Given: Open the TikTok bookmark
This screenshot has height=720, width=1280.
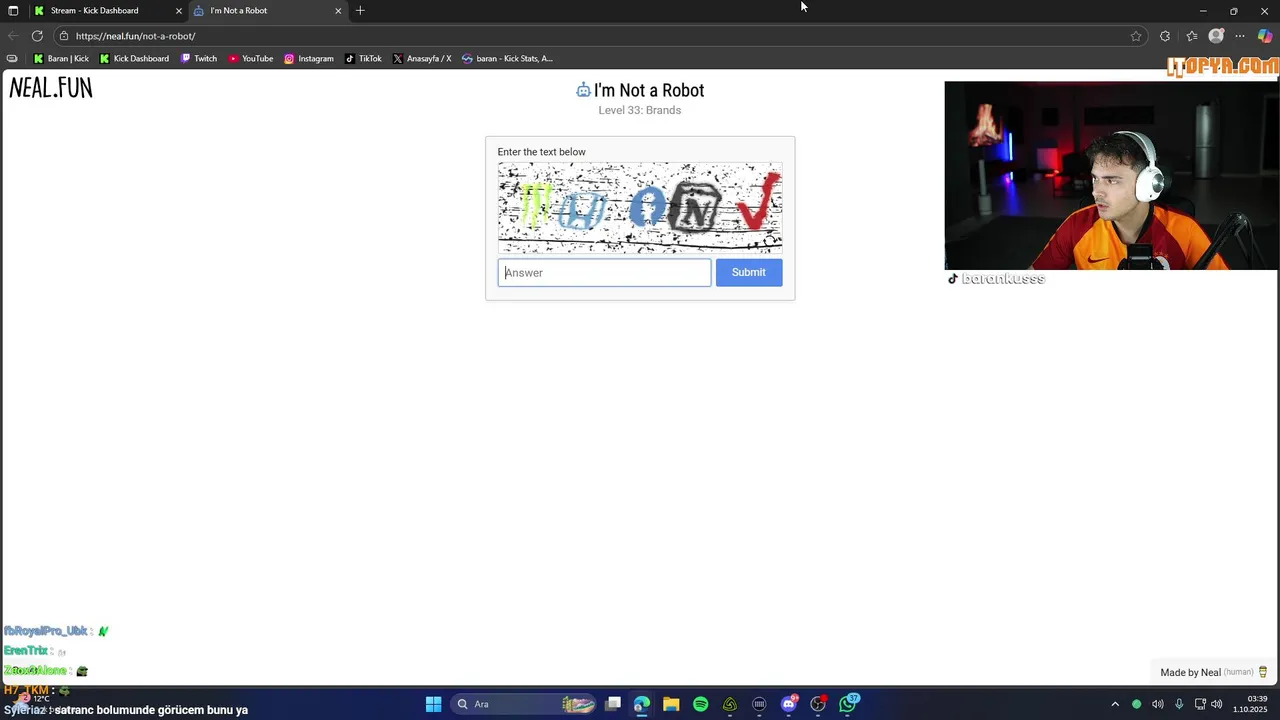Looking at the screenshot, I should point(363,58).
